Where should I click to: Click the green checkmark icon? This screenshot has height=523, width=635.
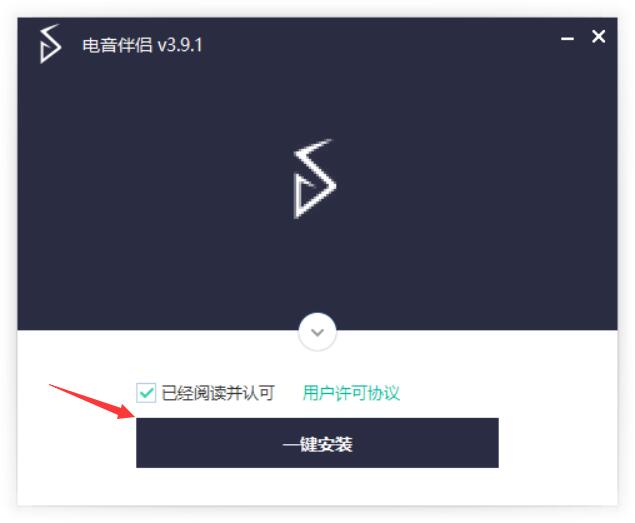(146, 393)
